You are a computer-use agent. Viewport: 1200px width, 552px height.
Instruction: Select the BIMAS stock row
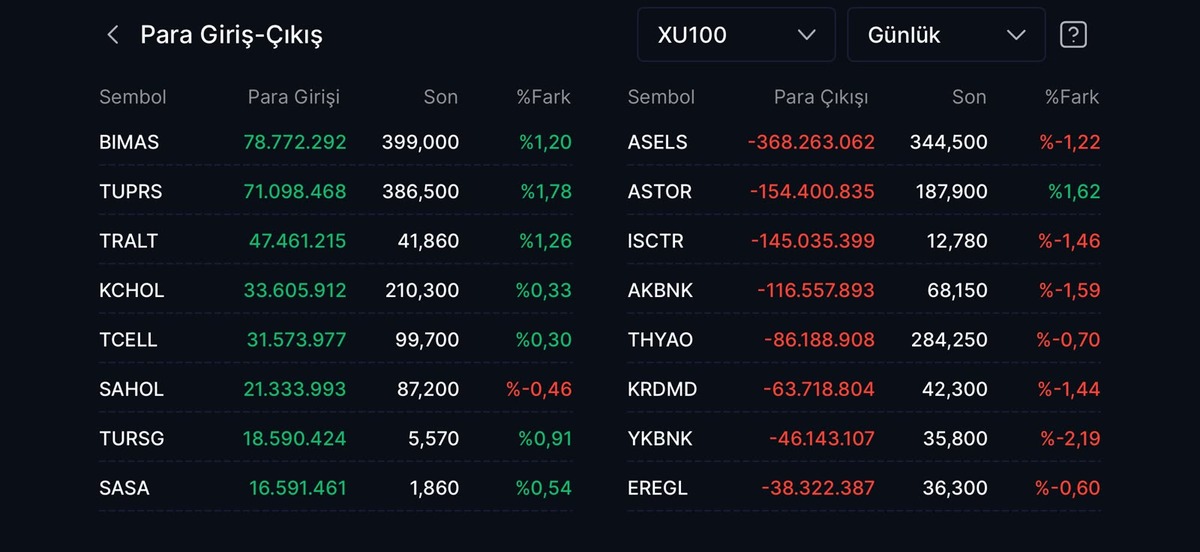(336, 142)
